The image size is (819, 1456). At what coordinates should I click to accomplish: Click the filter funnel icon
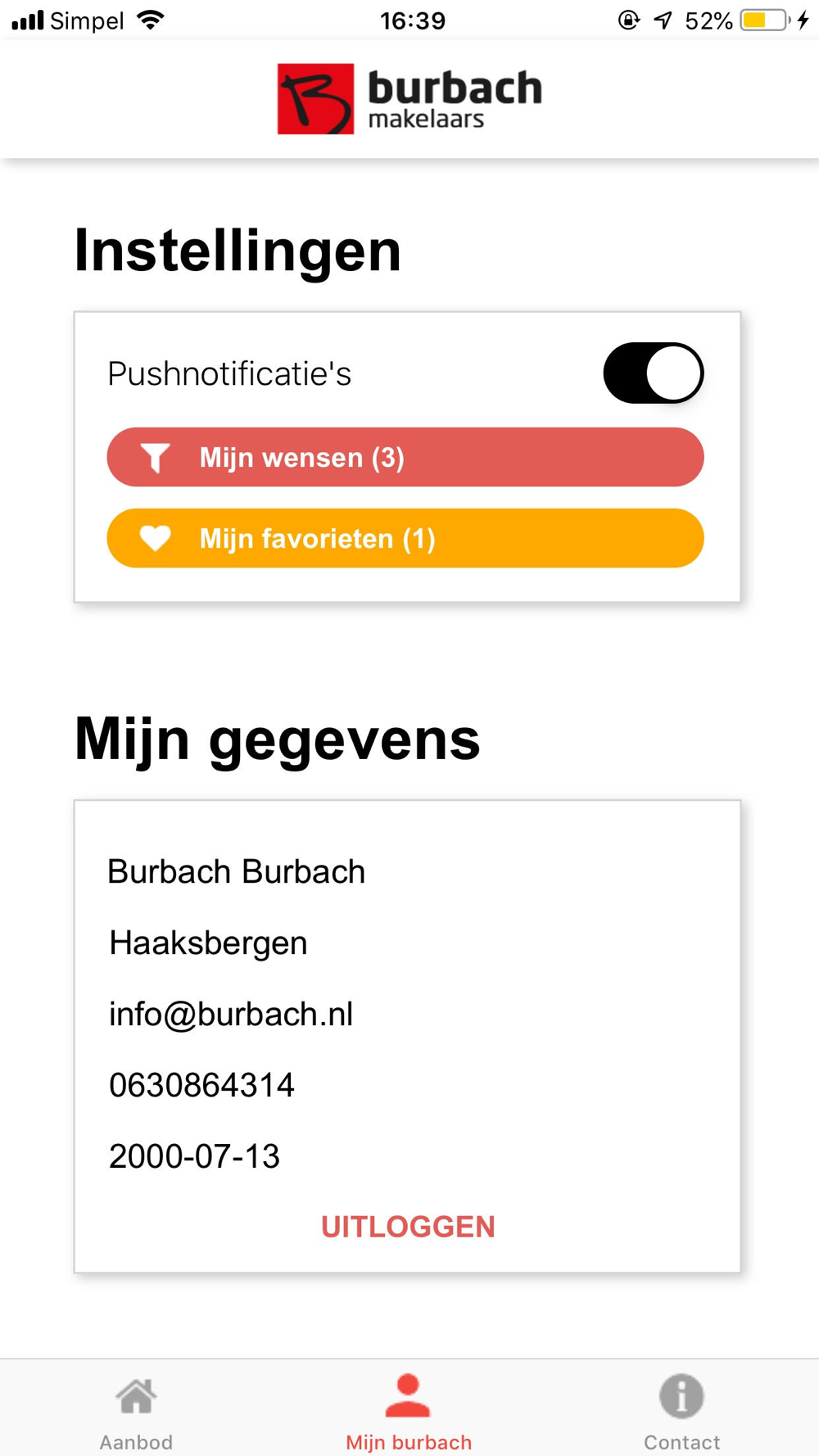[x=155, y=458]
